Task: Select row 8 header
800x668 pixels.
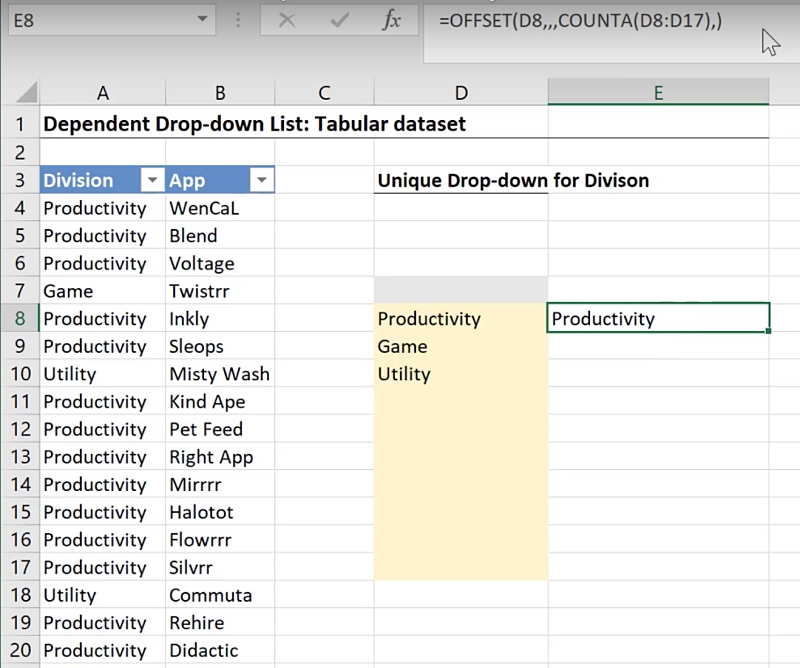Action: (x=19, y=319)
